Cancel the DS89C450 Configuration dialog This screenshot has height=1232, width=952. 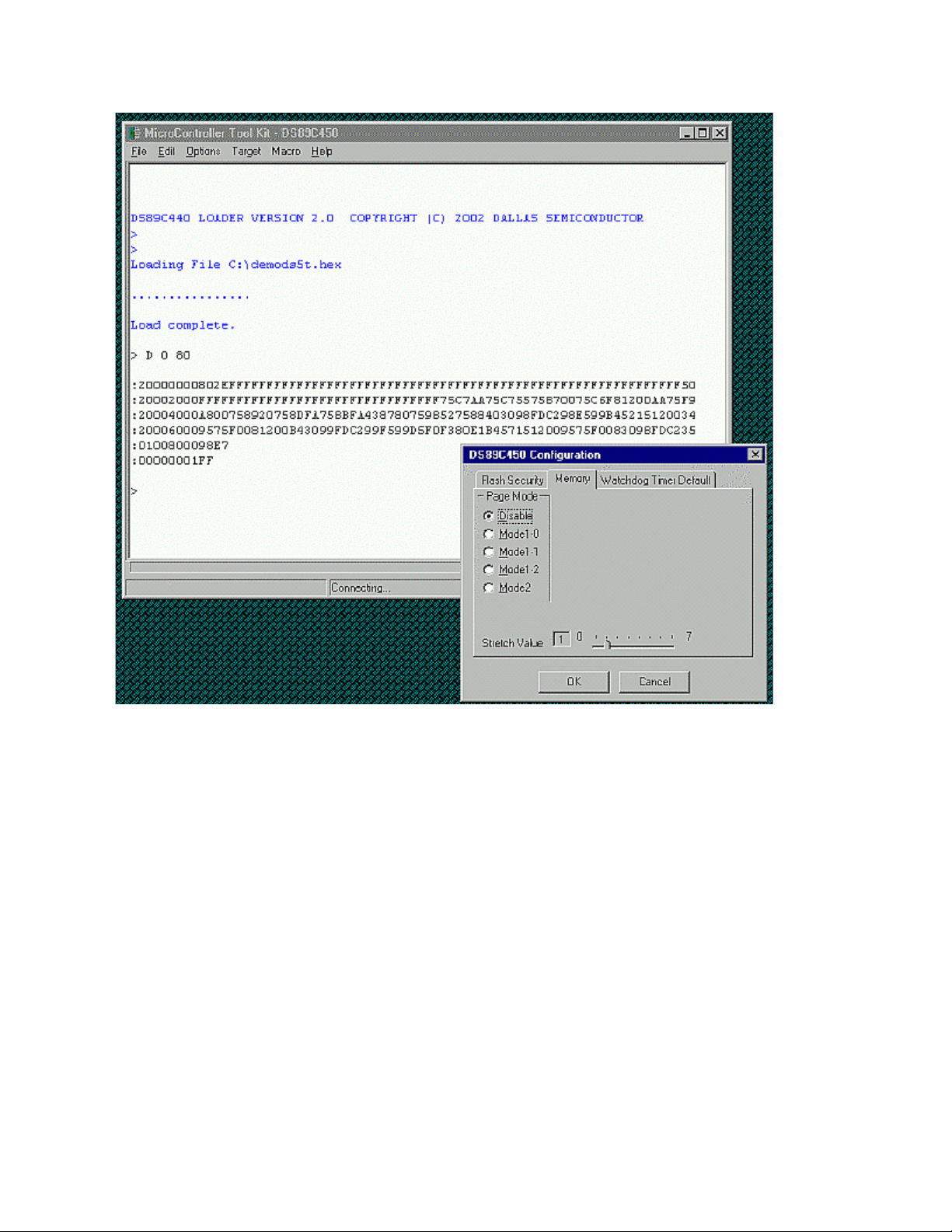pos(654,682)
